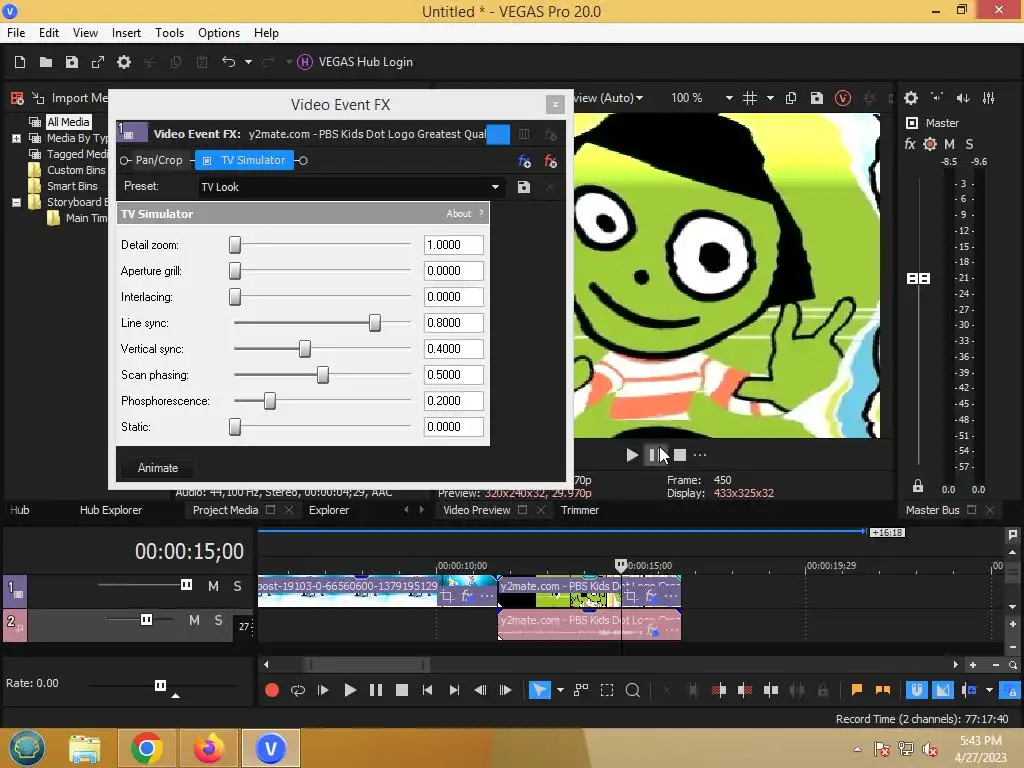This screenshot has width=1024, height=768.
Task: Open the Insert menu
Action: tap(126, 33)
